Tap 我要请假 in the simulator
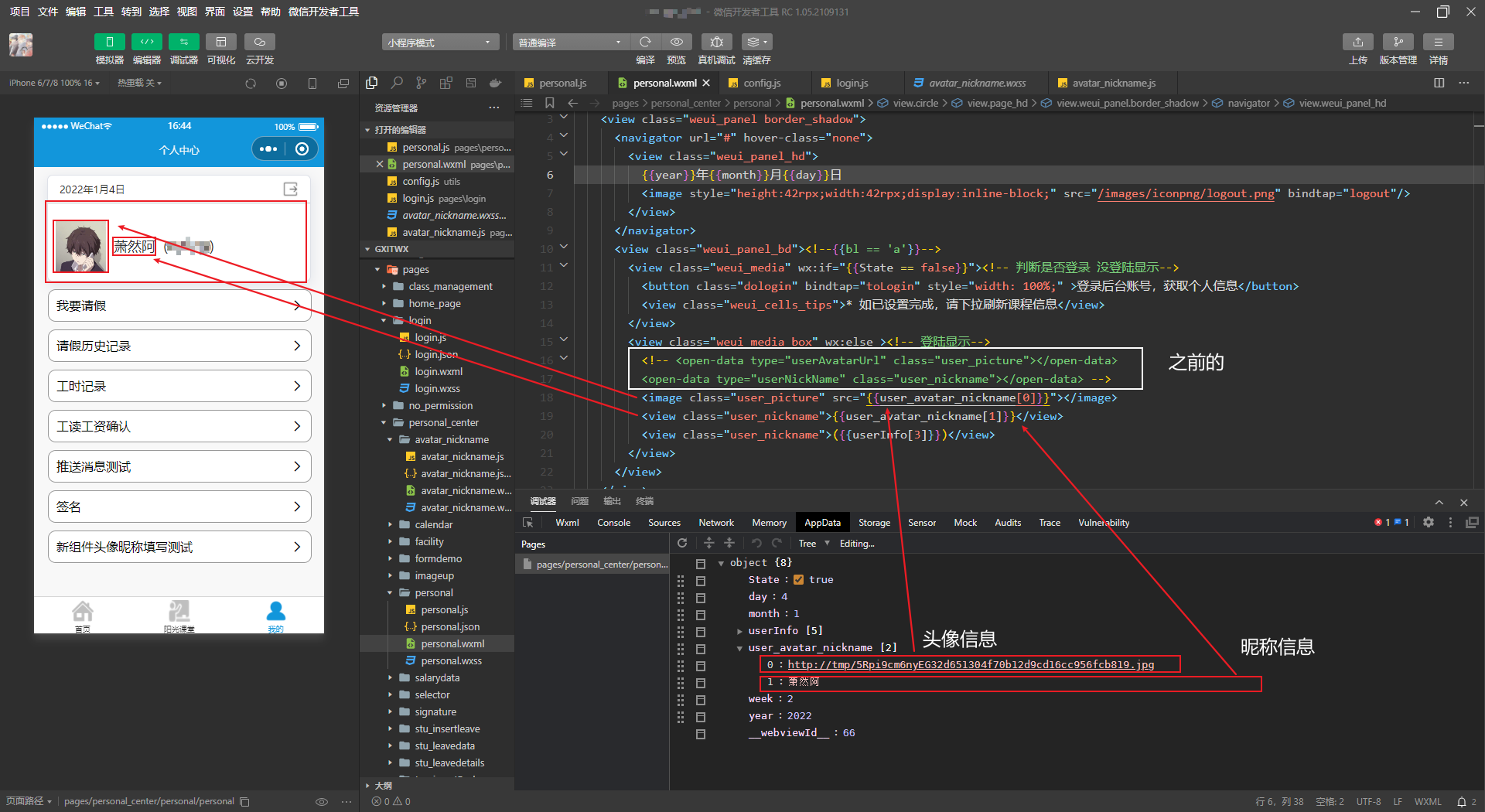Image resolution: width=1485 pixels, height=812 pixels. [179, 305]
